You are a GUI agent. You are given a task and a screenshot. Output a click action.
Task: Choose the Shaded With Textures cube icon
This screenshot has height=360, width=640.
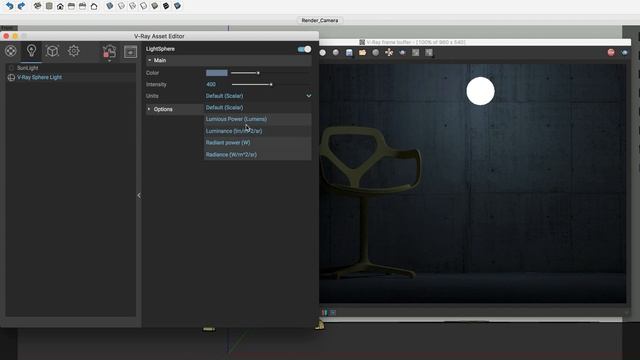click(155, 6)
